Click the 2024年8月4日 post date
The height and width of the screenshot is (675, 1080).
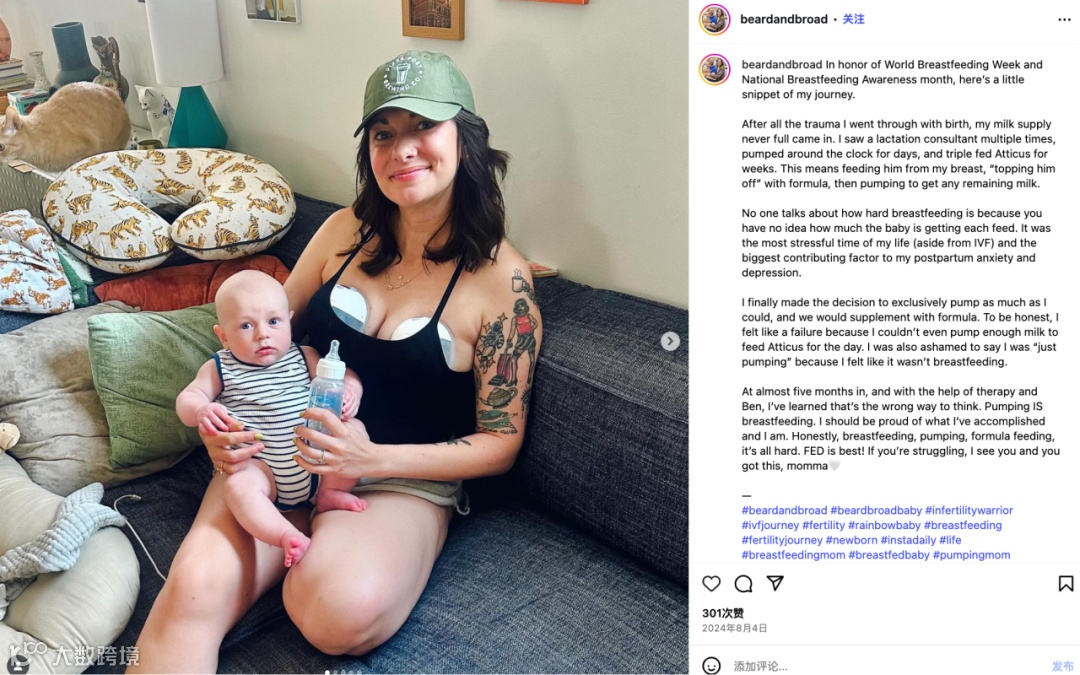tap(734, 628)
